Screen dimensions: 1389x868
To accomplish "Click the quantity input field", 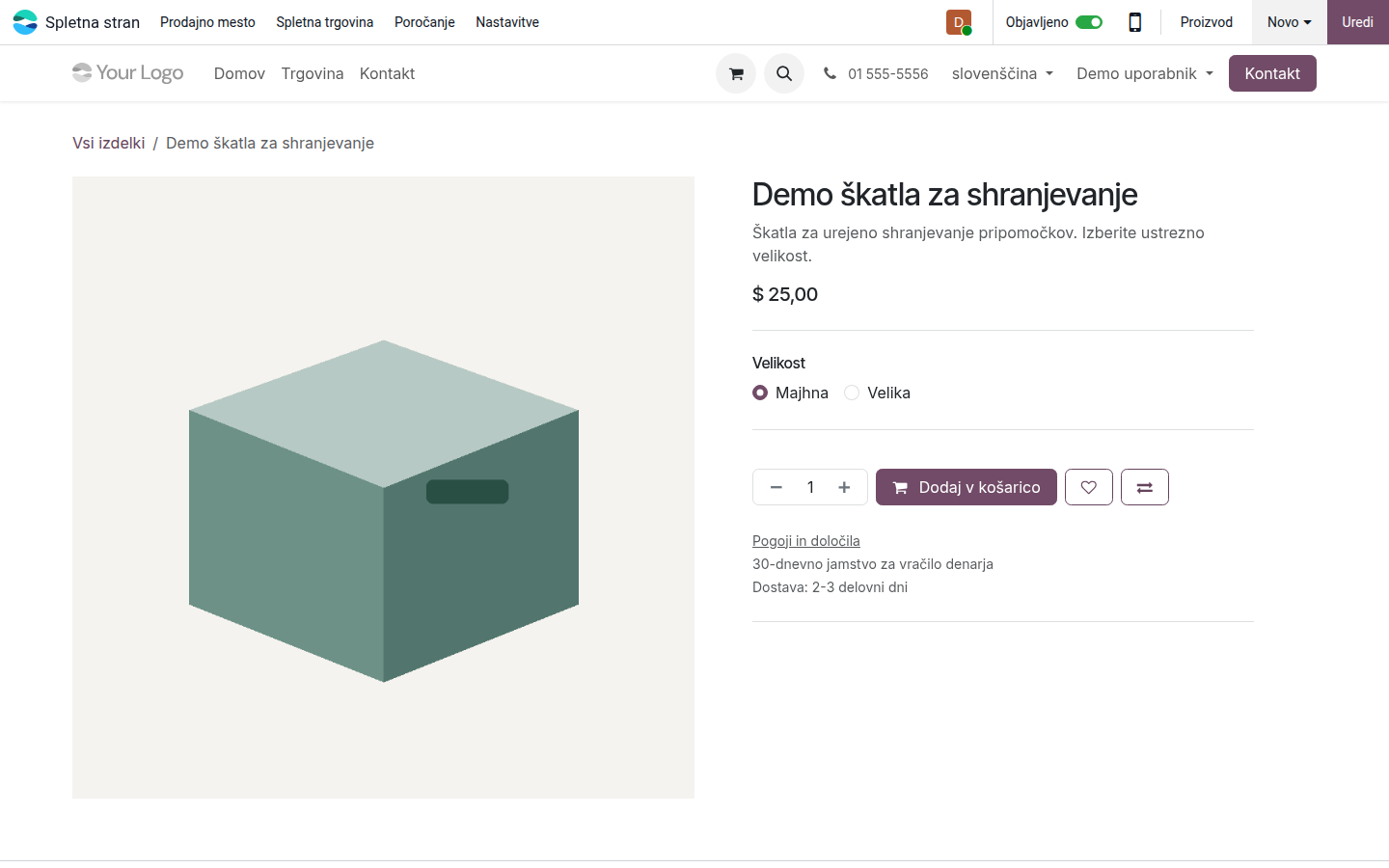I will click(x=810, y=487).
